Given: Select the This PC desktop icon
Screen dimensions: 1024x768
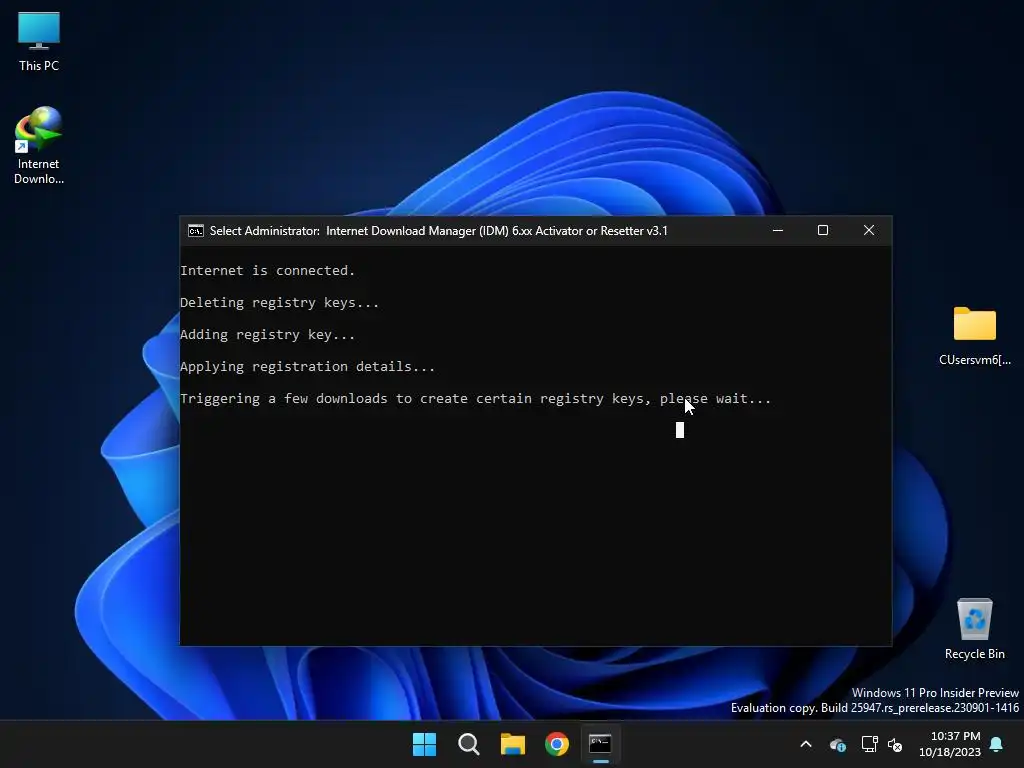Looking at the screenshot, I should pyautogui.click(x=39, y=42).
